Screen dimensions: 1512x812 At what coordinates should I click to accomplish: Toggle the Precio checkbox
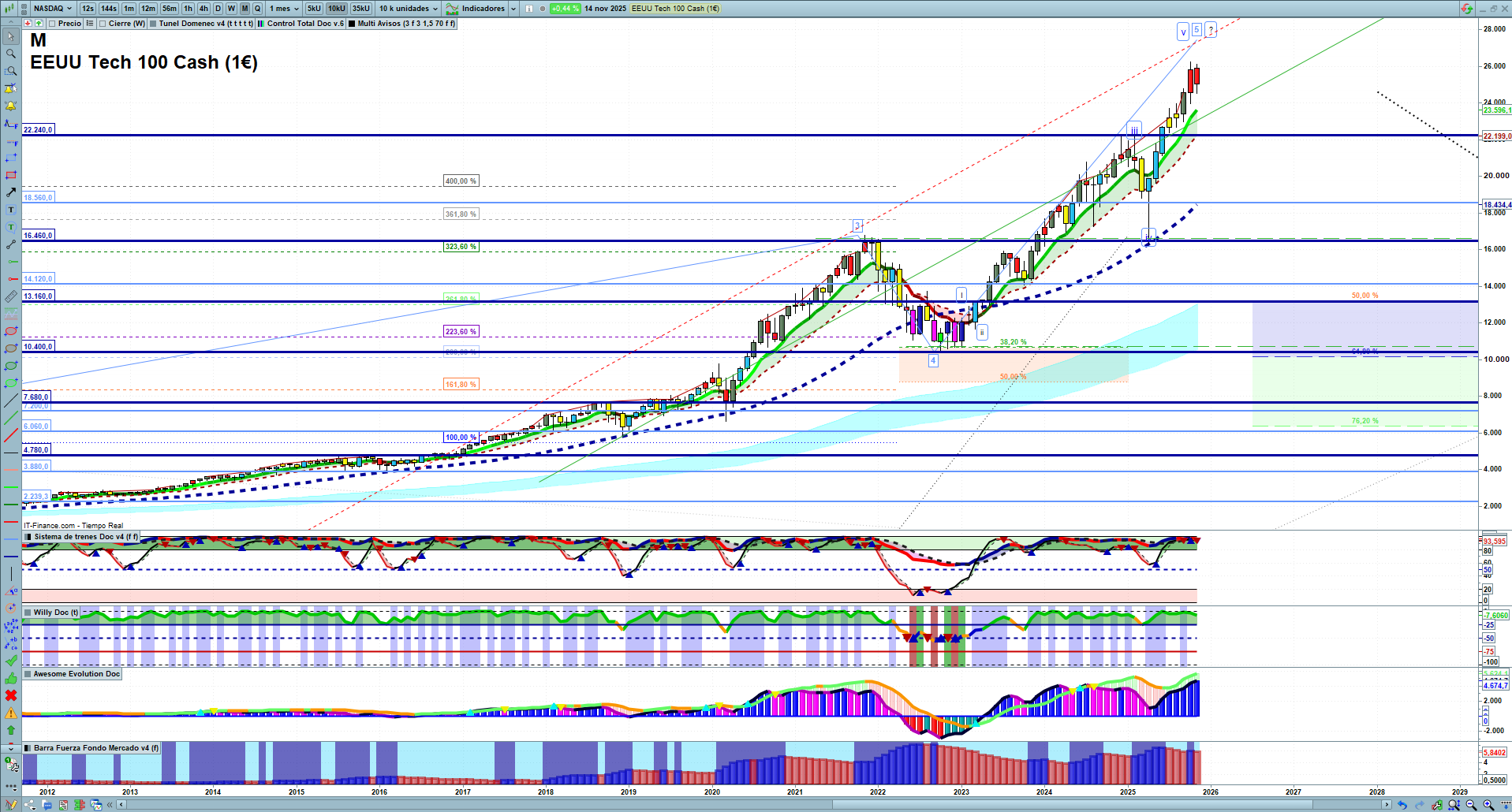pyautogui.click(x=52, y=24)
